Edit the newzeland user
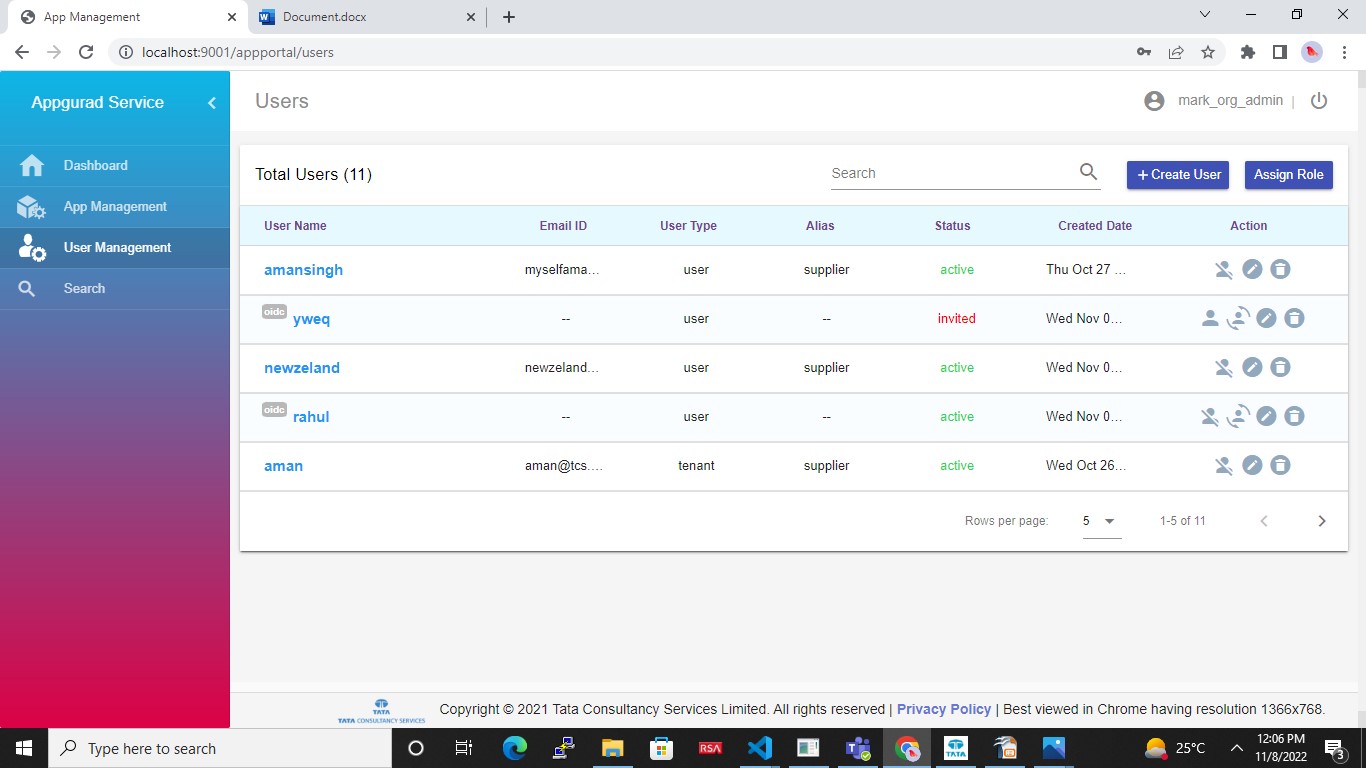This screenshot has height=768, width=1366. tap(1252, 367)
